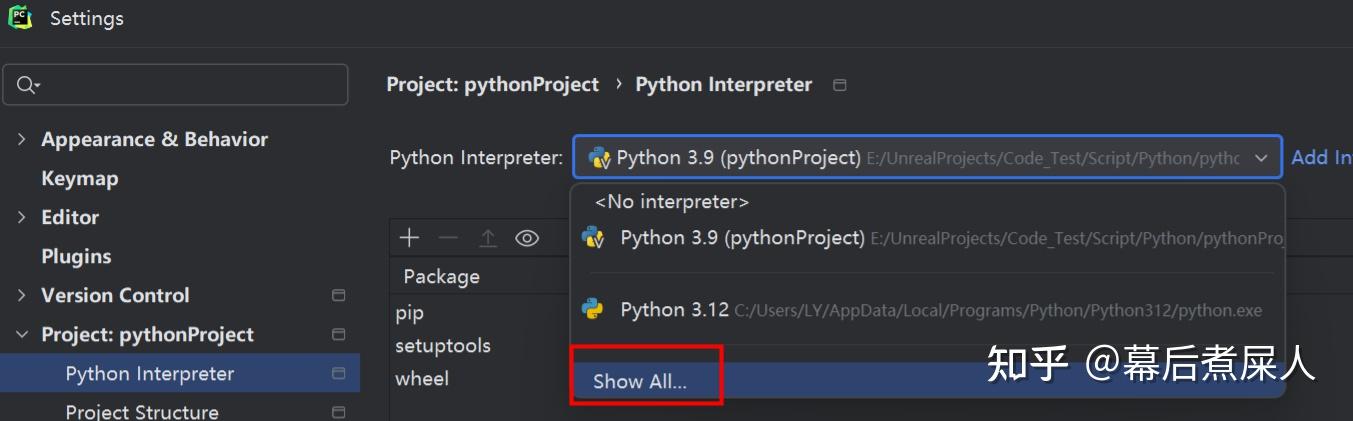Click the plus icon to install package
The image size is (1353, 421).
(x=409, y=238)
